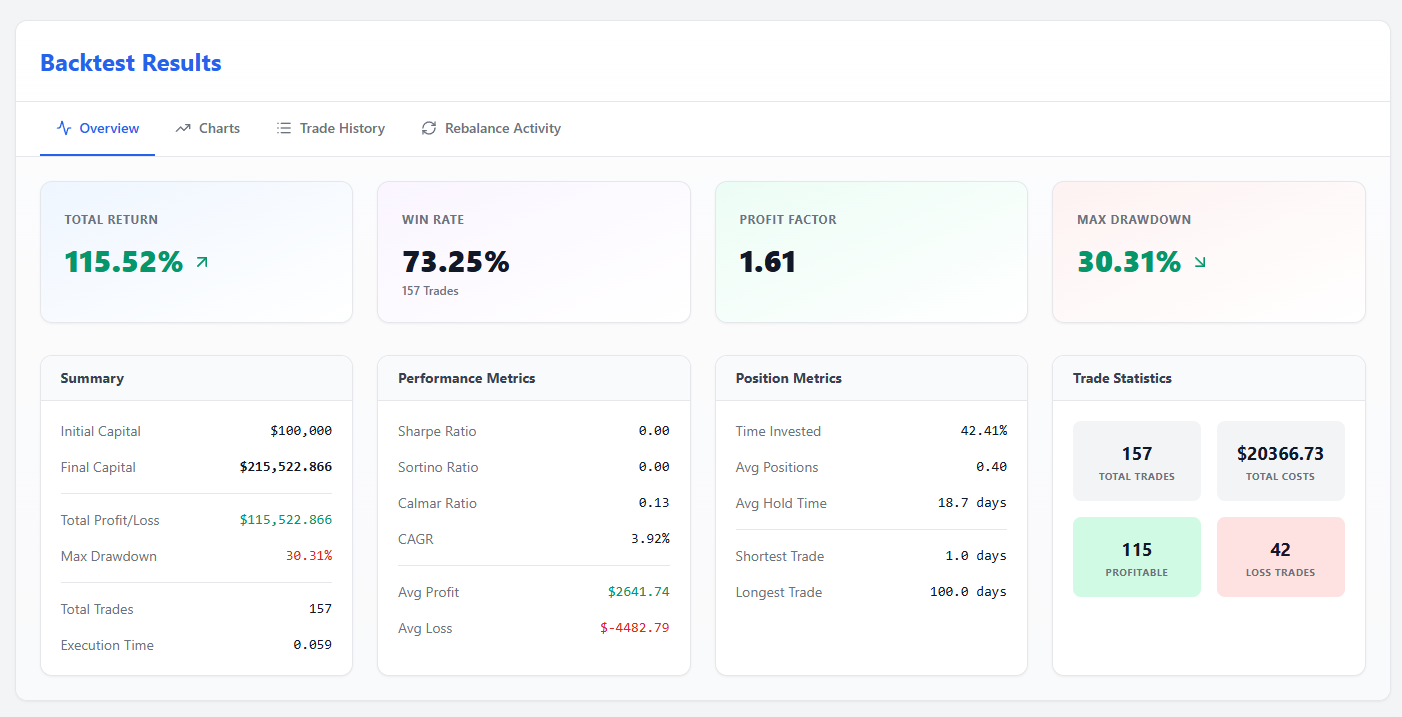This screenshot has width=1402, height=717.
Task: Select the Max Drawdown card at top
Action: 1209,252
